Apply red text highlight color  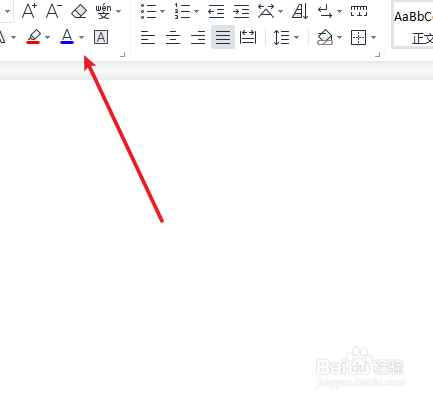(33, 37)
